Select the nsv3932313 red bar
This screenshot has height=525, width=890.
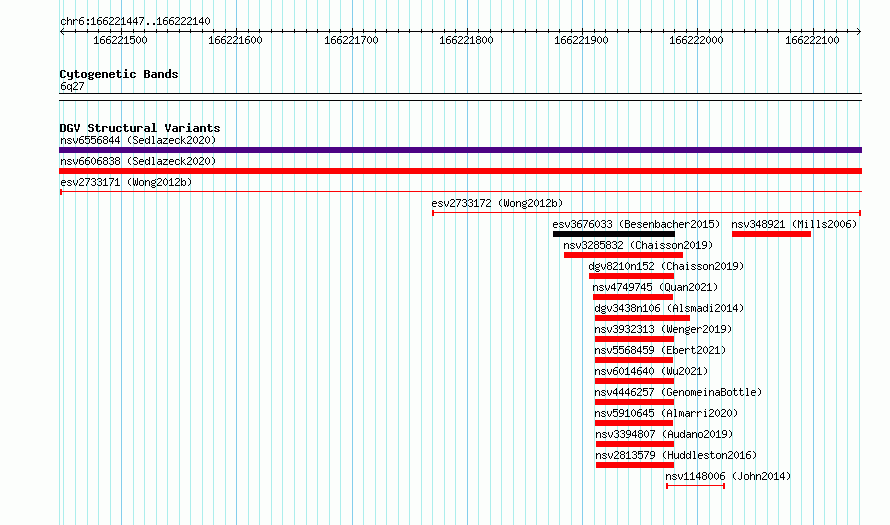pyautogui.click(x=635, y=339)
